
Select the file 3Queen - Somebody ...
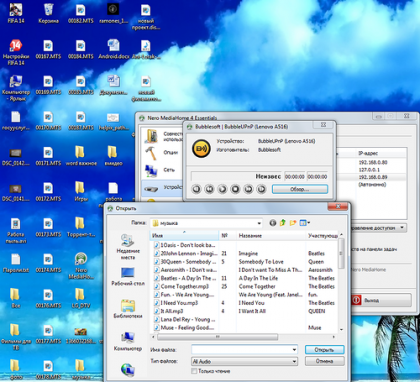(185, 262)
